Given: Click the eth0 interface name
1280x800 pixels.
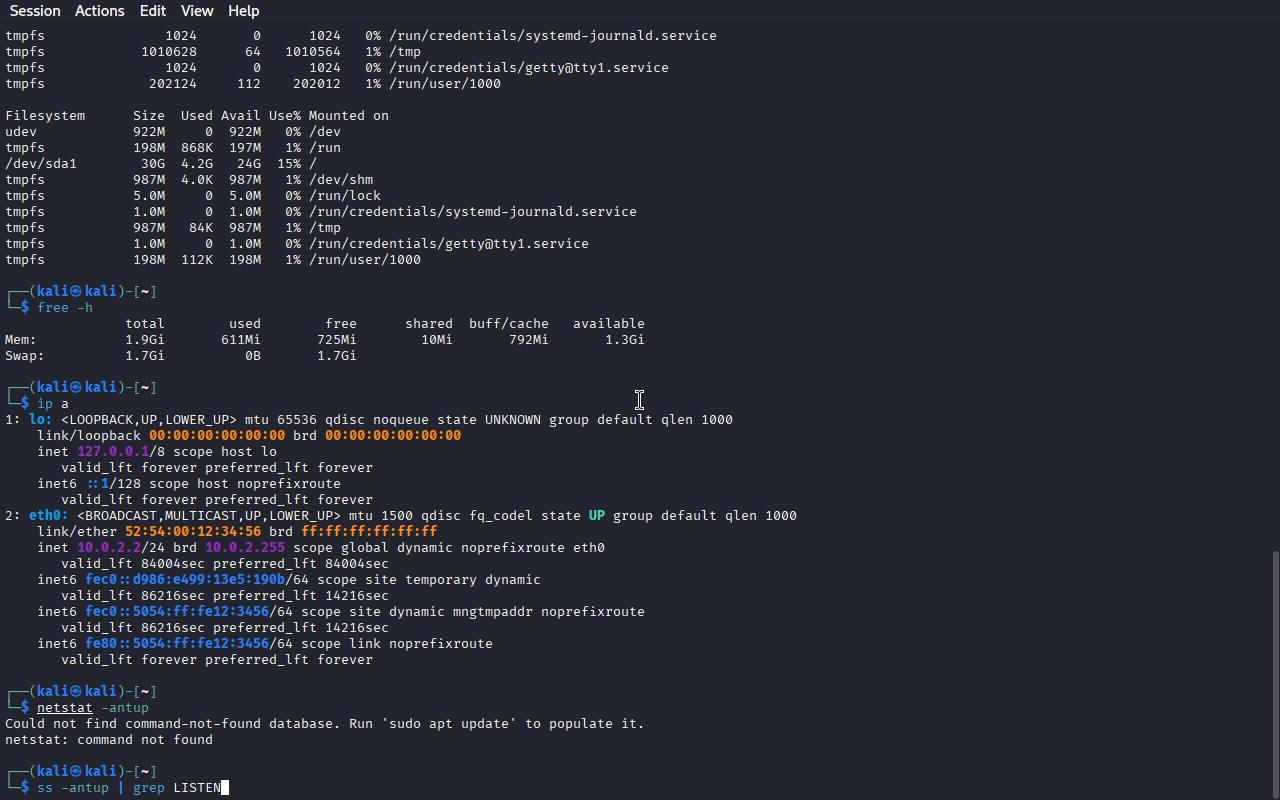Looking at the screenshot, I should tap(45, 516).
